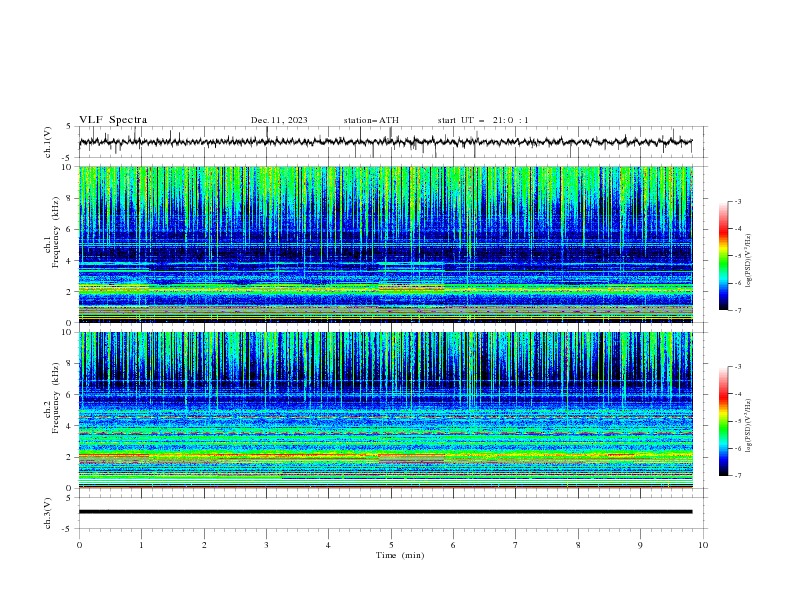Click the '-7' value on ch.2 colorbar
792x612 pixels.
(737, 475)
